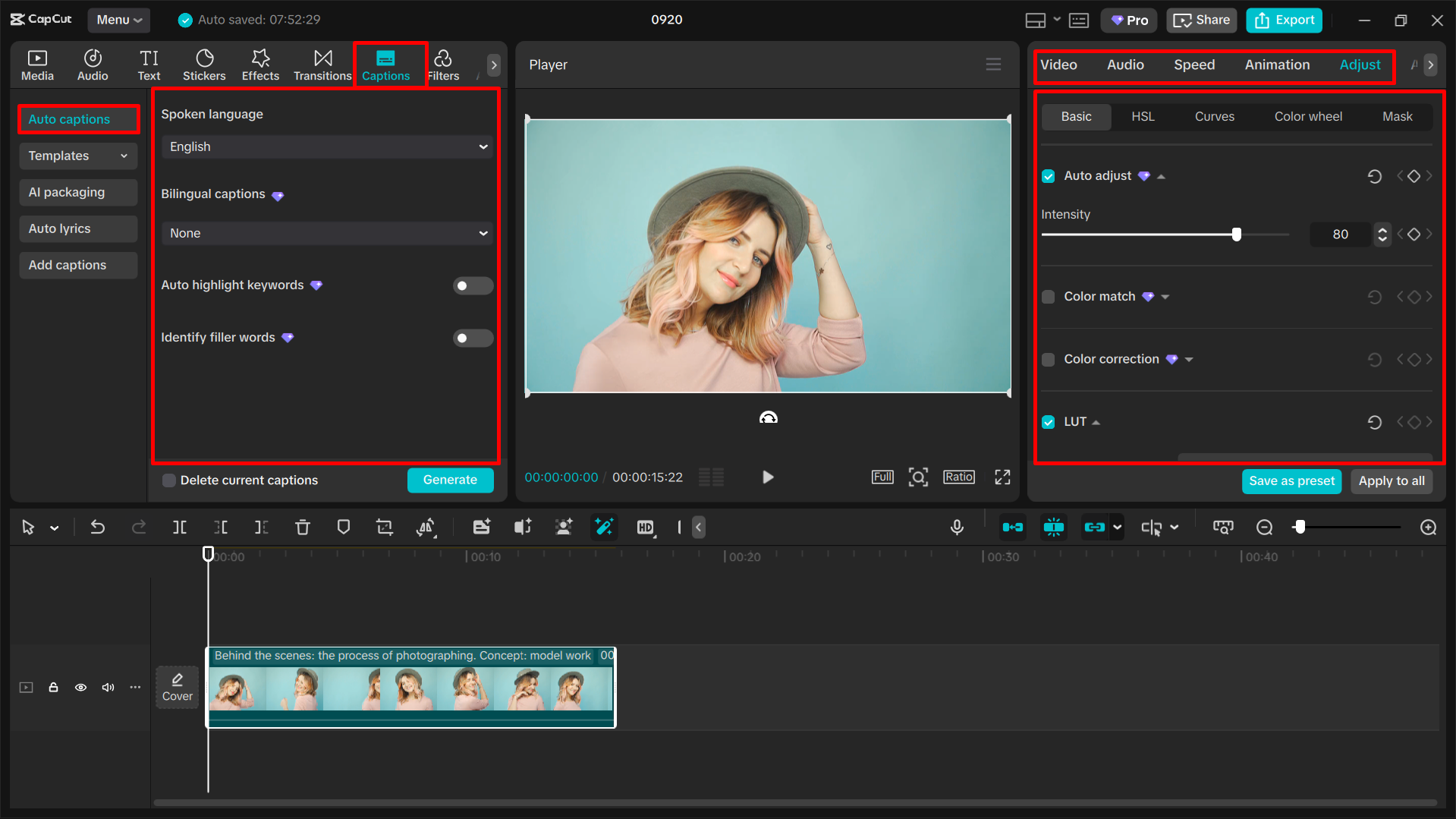Click the Generate captions button
Viewport: 1456px width, 819px height.
pos(450,480)
